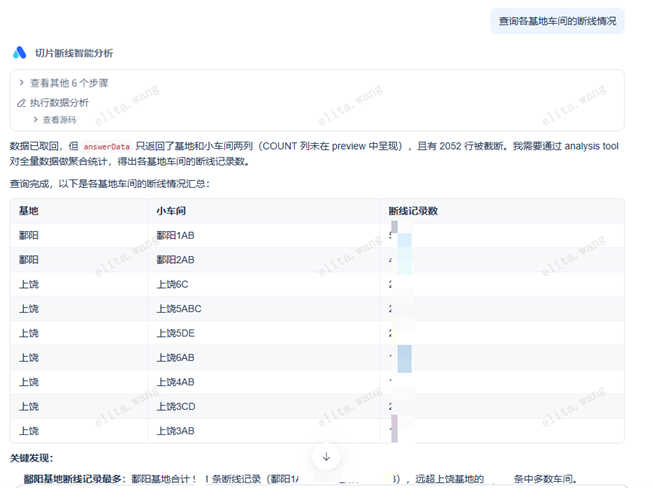
Task: Click '关键发现:' heading
Action: tap(32, 458)
